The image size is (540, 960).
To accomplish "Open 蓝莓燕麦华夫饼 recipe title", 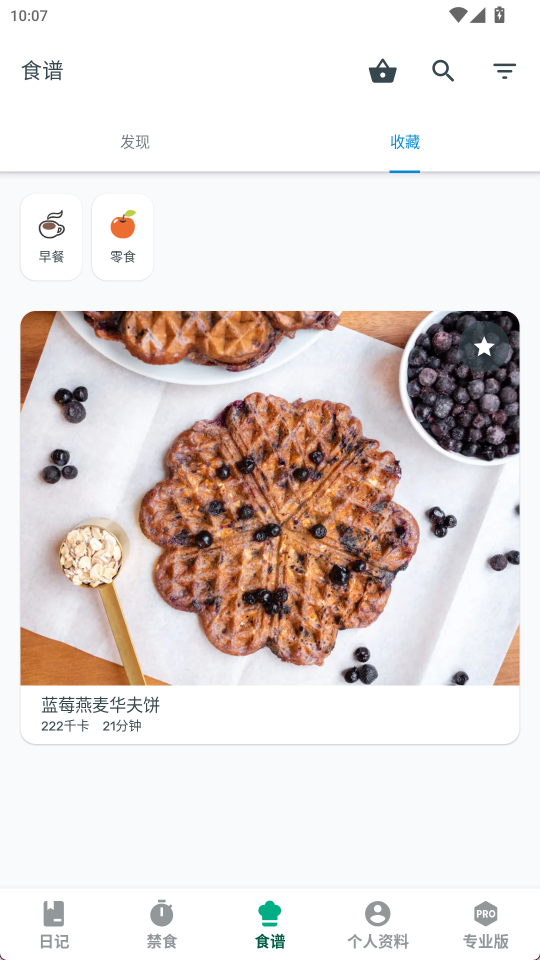I will click(100, 705).
